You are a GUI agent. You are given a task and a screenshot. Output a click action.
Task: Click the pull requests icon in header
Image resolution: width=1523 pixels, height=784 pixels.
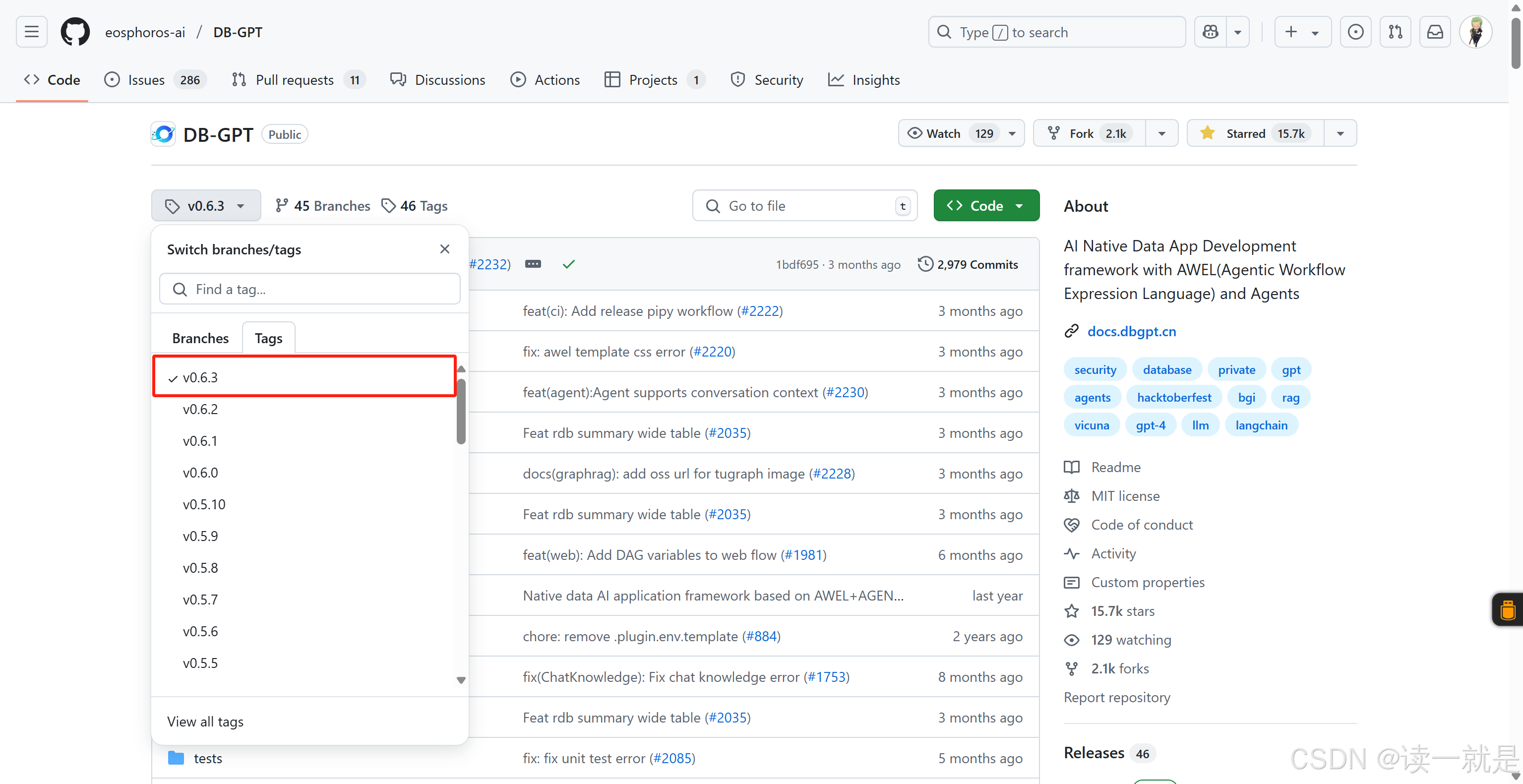tap(1395, 32)
